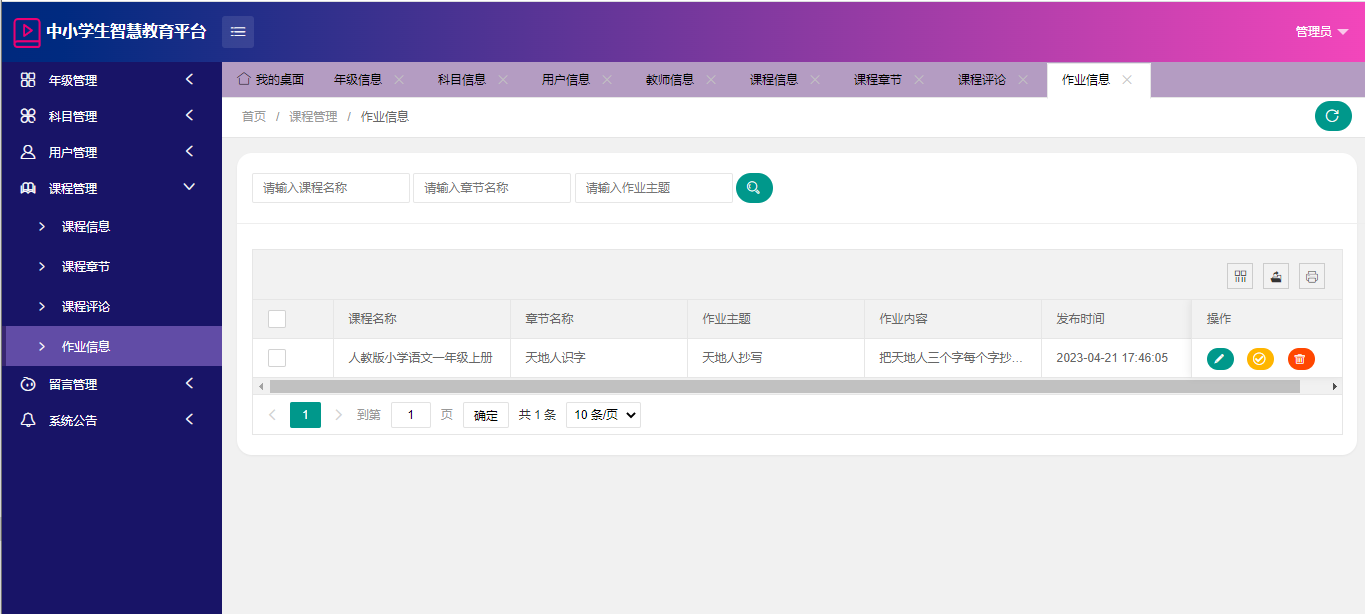Click the search magnifier button

(754, 188)
